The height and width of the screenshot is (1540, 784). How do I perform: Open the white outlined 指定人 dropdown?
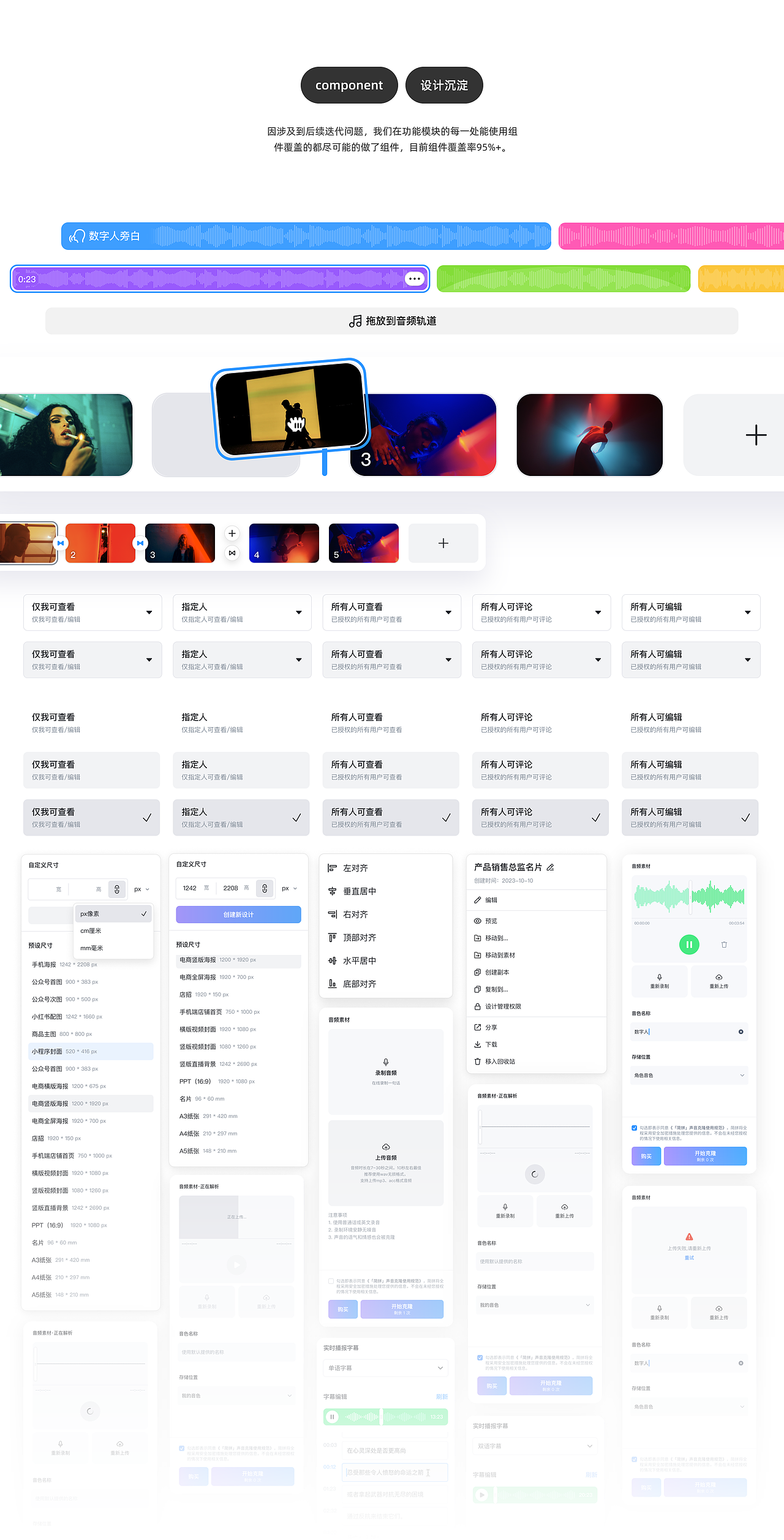pos(242,613)
